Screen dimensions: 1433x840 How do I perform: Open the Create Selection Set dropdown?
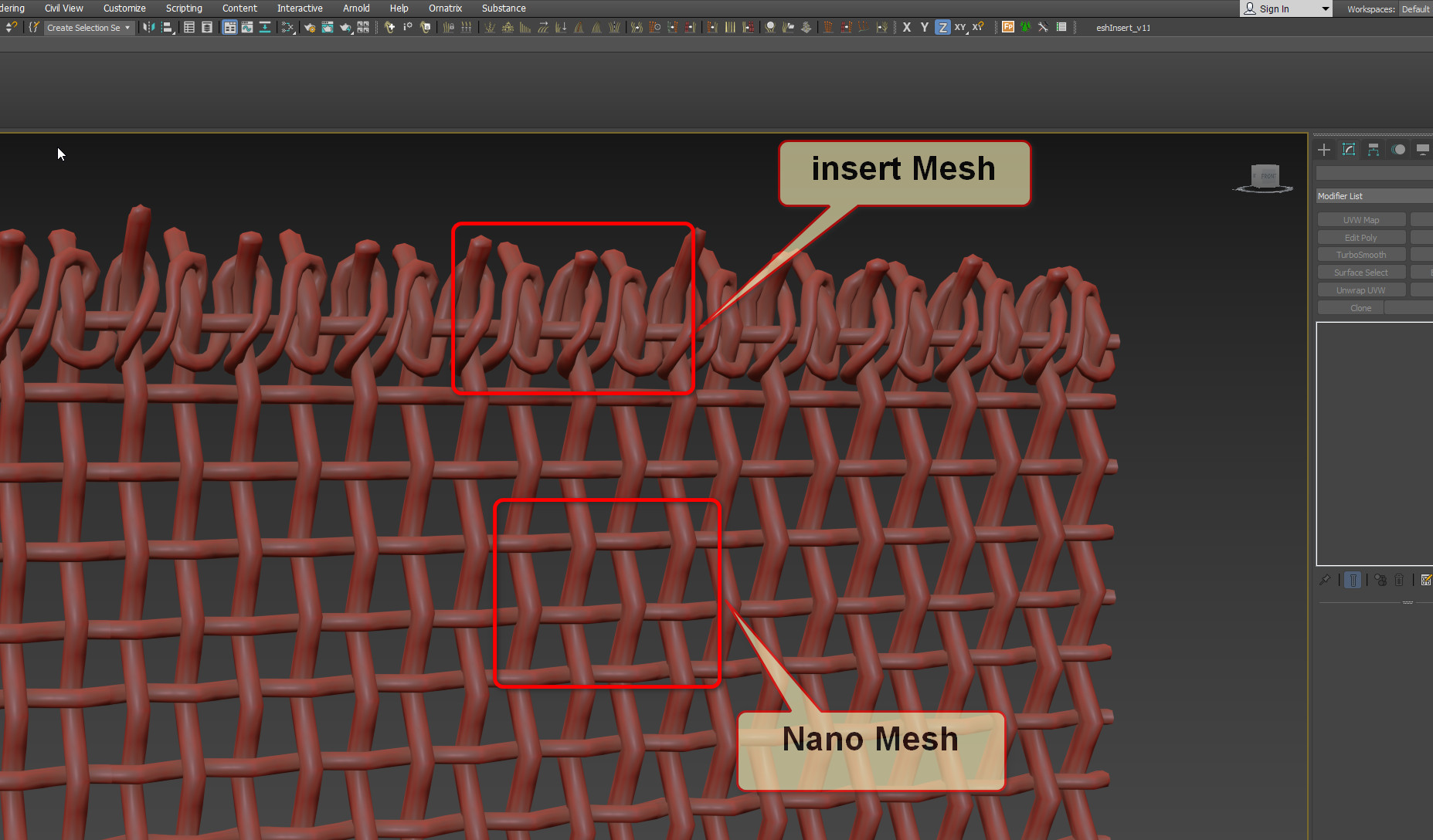(88, 28)
